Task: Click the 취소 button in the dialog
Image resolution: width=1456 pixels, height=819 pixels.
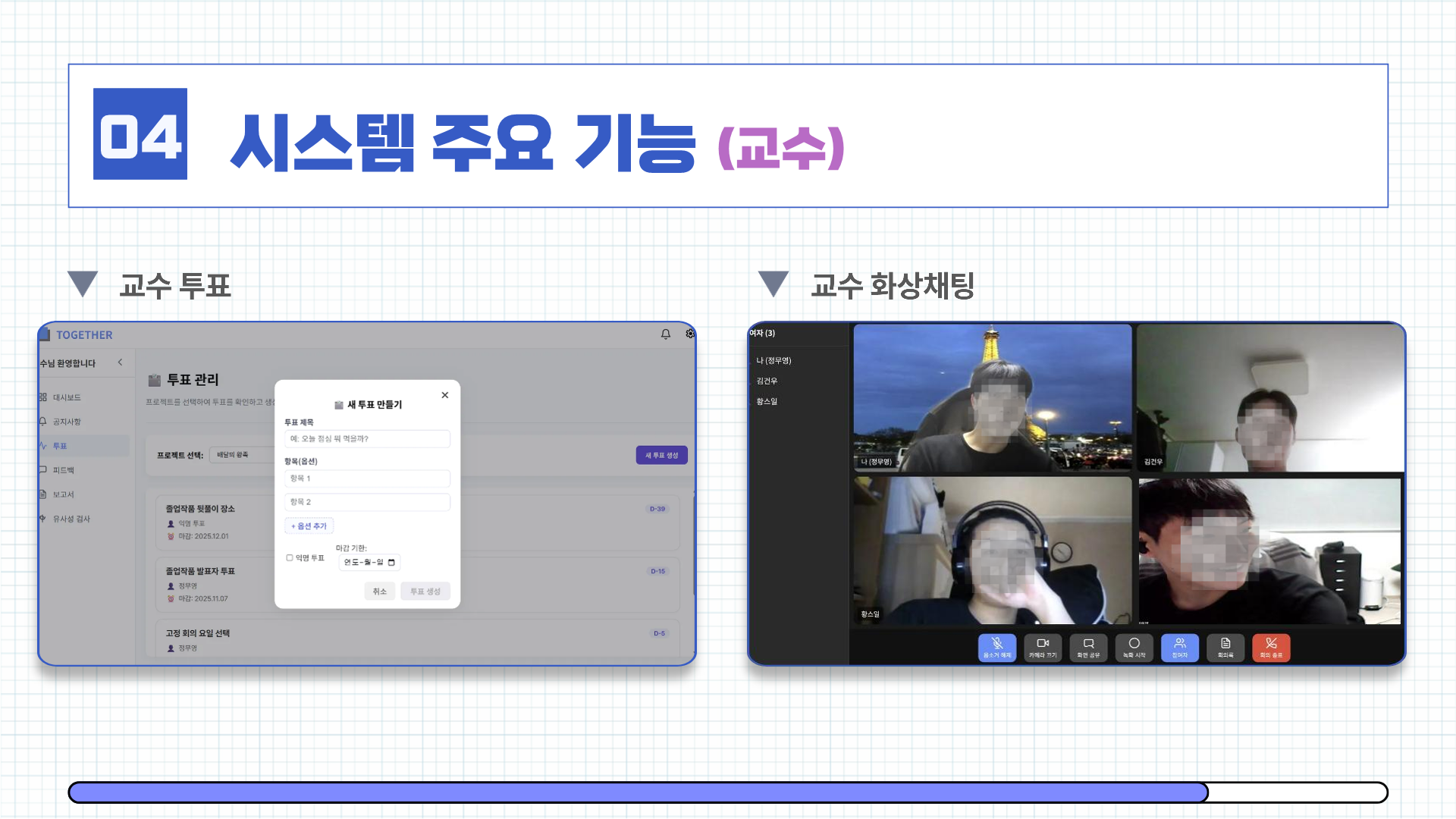Action: (379, 591)
